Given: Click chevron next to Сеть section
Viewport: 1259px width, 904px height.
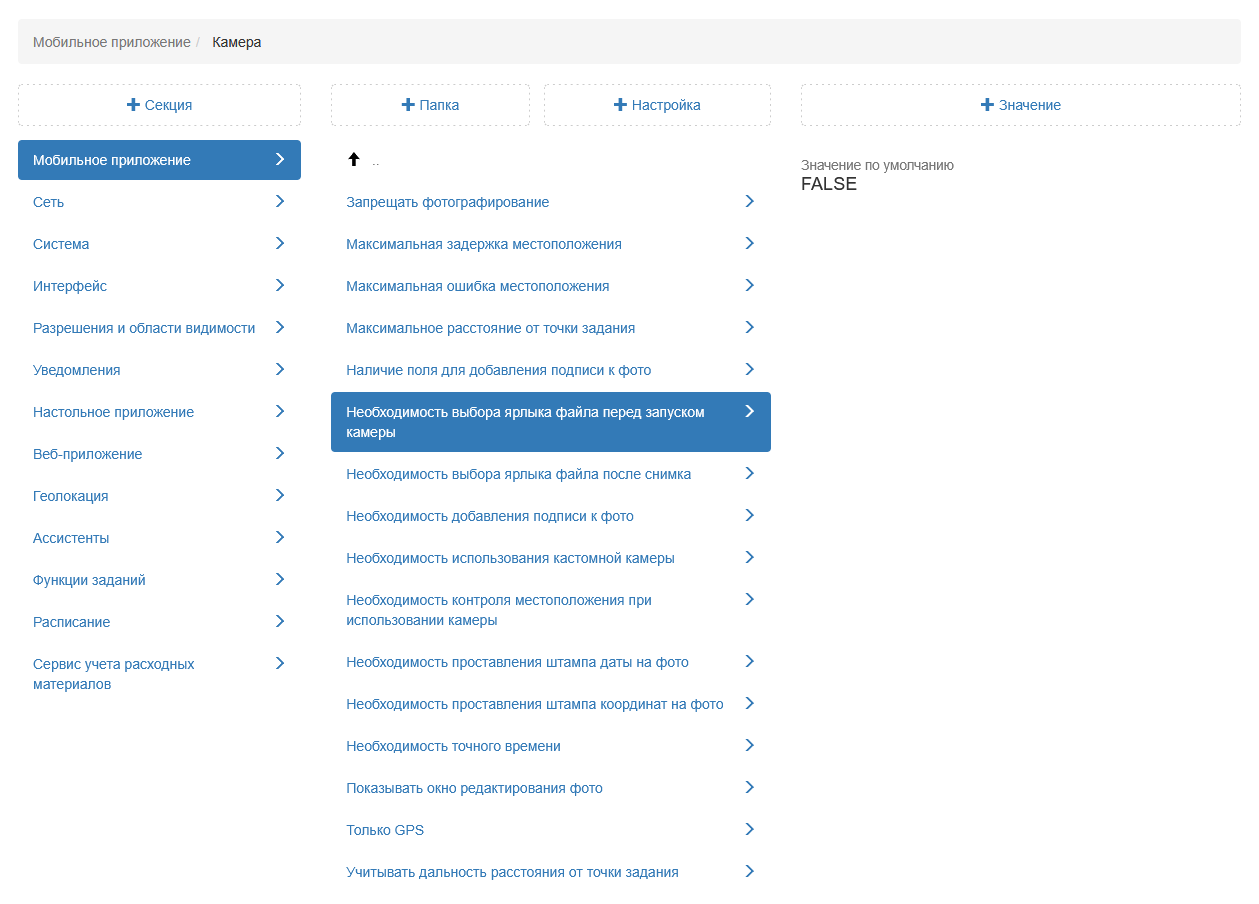Looking at the screenshot, I should (x=280, y=202).
